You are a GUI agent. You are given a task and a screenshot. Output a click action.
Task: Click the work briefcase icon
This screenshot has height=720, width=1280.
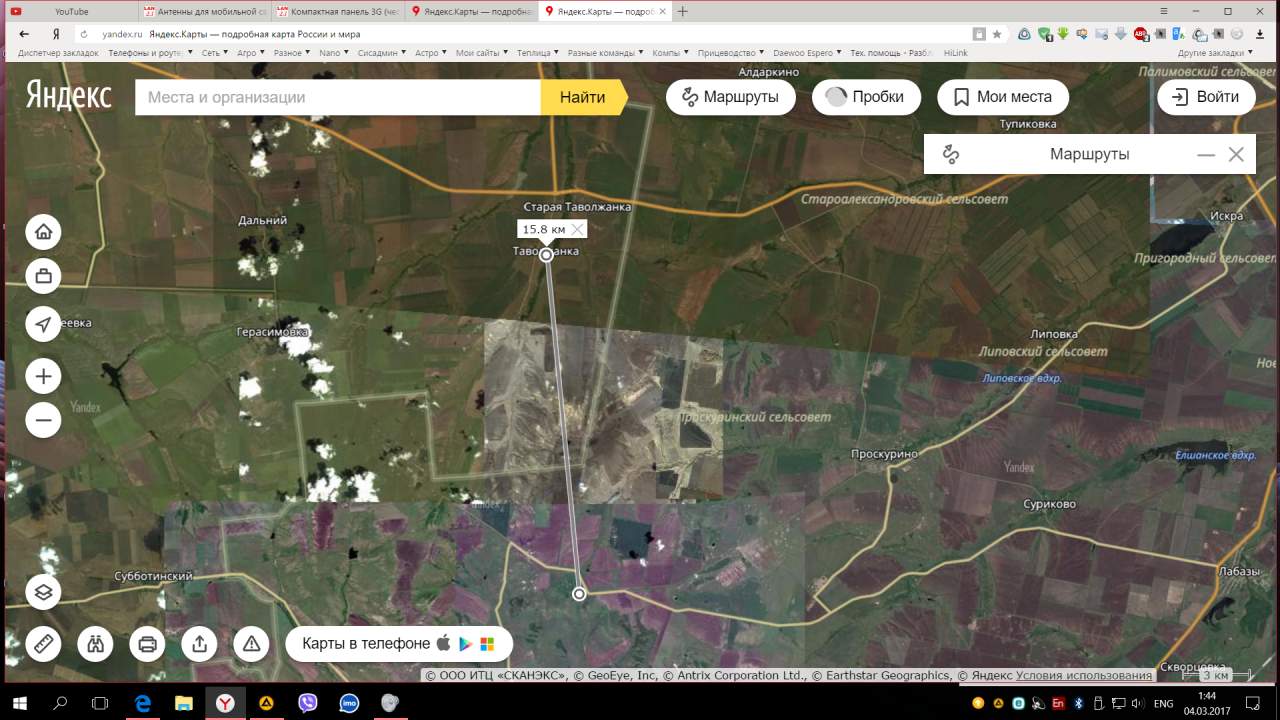(x=43, y=276)
